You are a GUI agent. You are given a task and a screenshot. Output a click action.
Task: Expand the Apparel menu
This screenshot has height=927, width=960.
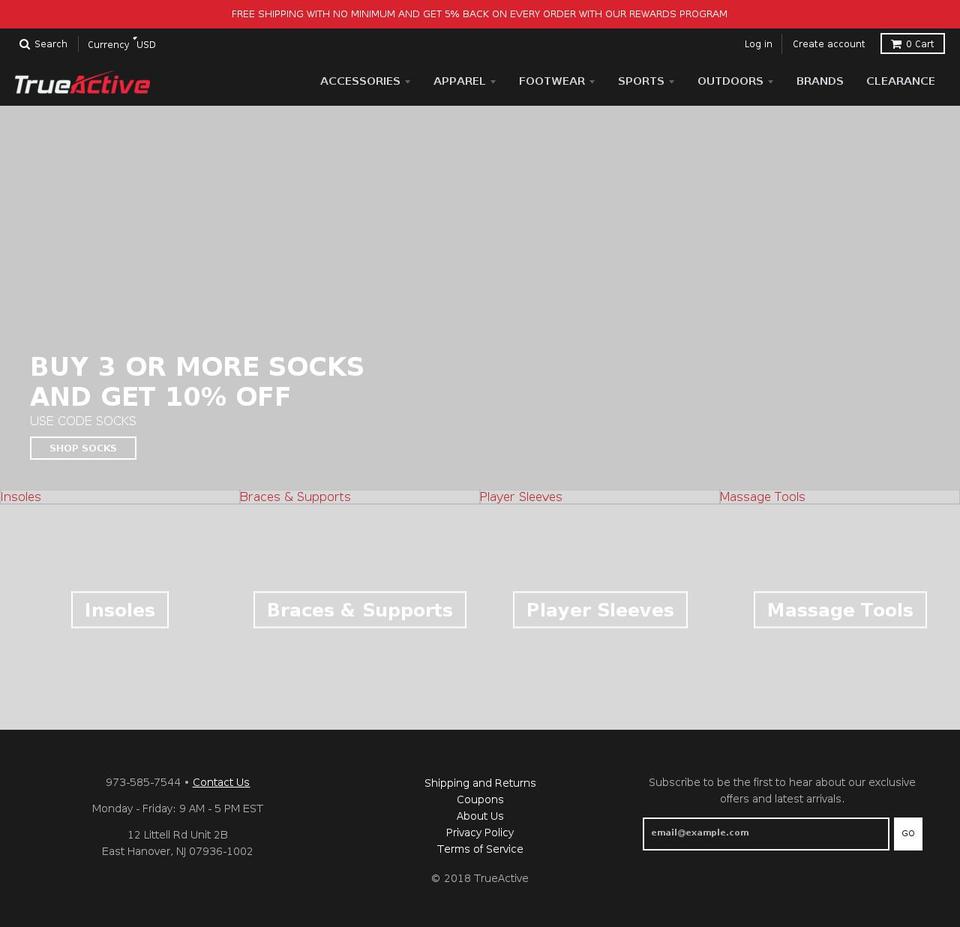coord(464,81)
